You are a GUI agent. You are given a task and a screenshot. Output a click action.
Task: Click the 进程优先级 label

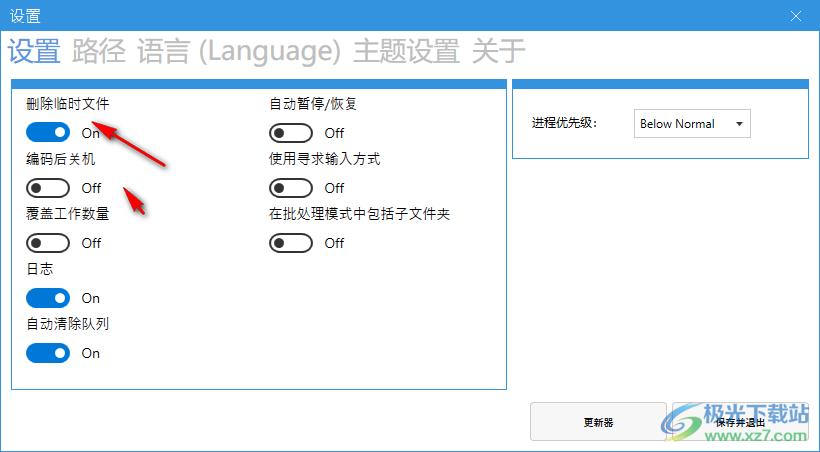564,123
